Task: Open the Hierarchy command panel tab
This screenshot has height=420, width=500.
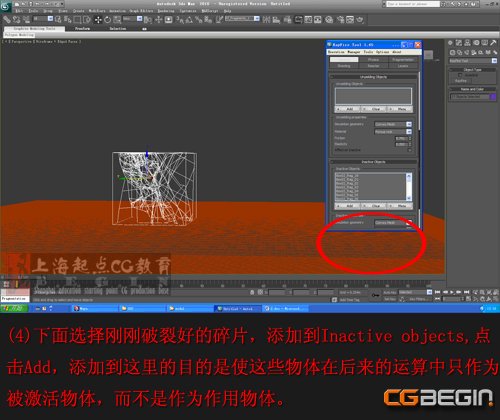Action: 467,43
